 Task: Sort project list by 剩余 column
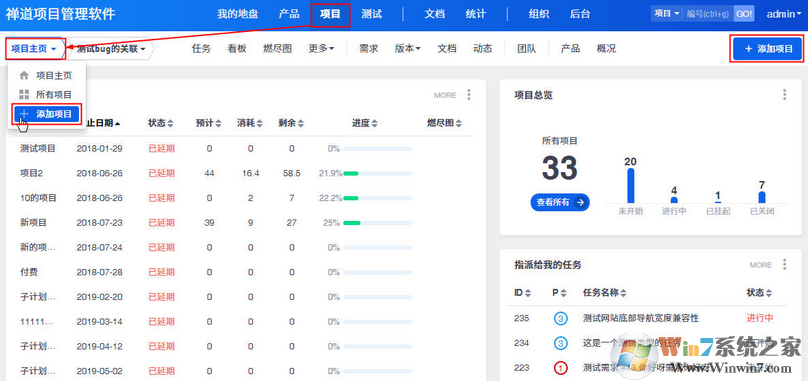(x=291, y=123)
